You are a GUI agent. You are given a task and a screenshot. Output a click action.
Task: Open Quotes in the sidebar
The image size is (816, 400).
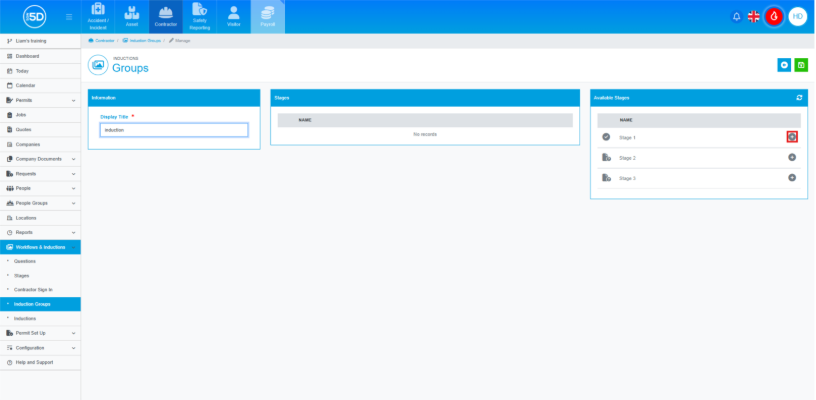coord(40,129)
